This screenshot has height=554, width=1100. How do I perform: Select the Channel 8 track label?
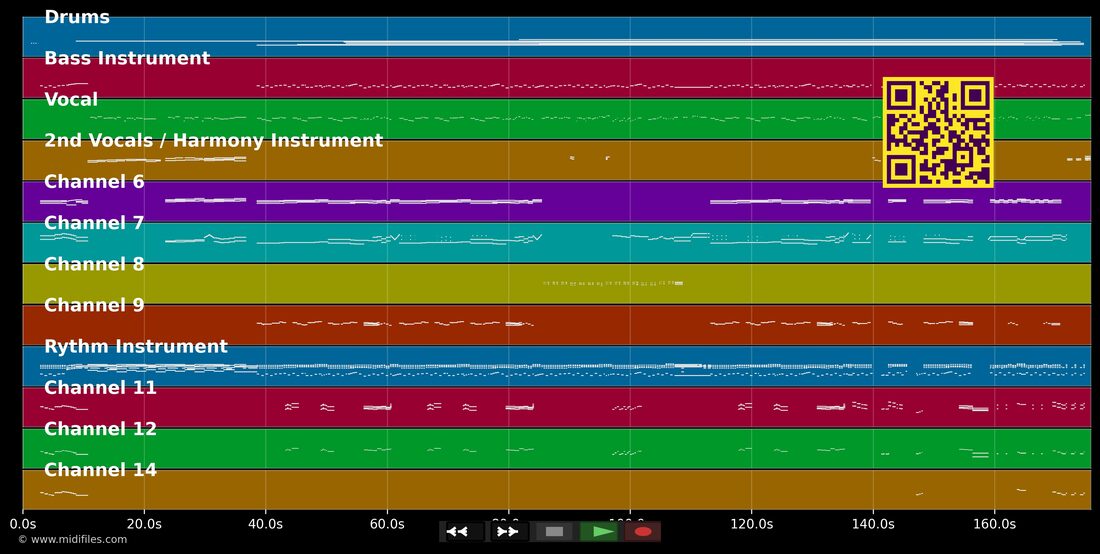click(x=94, y=264)
